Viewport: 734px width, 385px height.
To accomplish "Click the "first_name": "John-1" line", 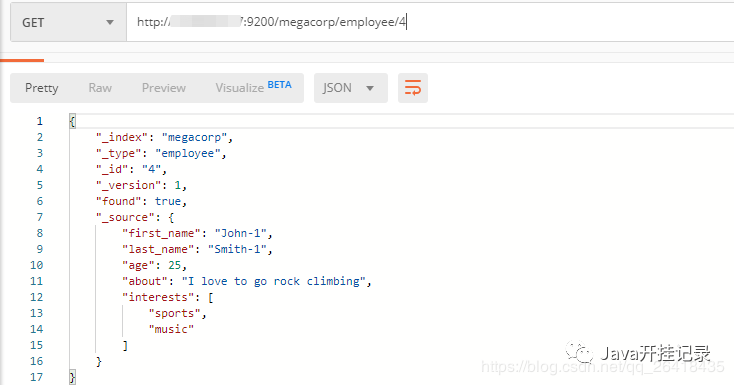I will tap(197, 233).
